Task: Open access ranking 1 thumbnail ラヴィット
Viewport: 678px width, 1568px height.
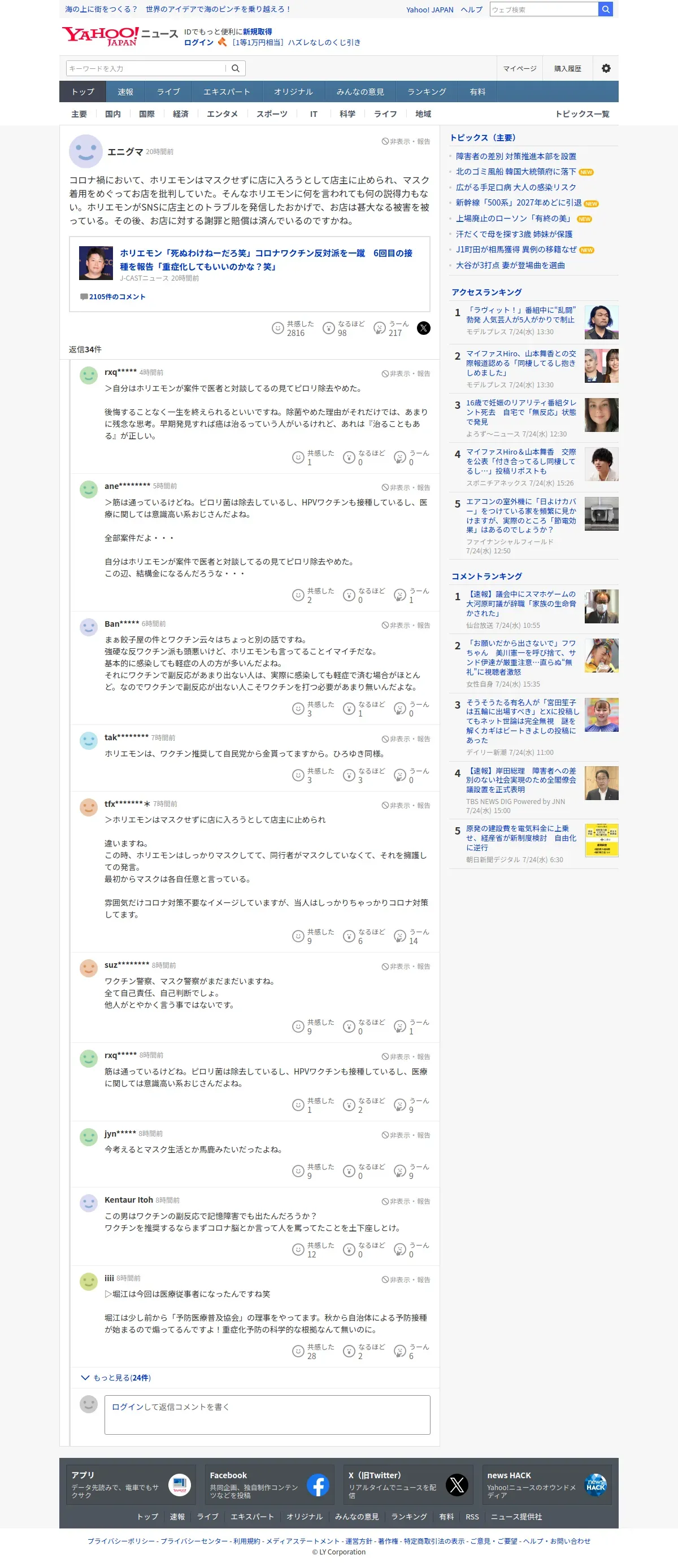Action: tap(601, 322)
